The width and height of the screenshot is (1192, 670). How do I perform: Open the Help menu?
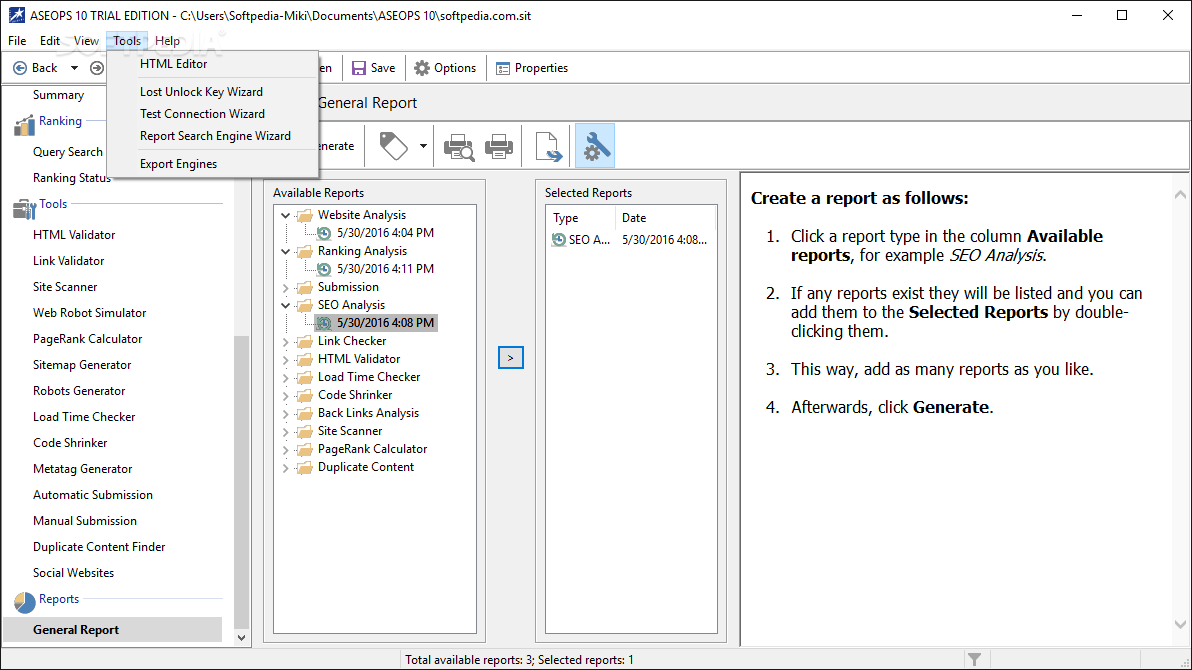[x=167, y=41]
